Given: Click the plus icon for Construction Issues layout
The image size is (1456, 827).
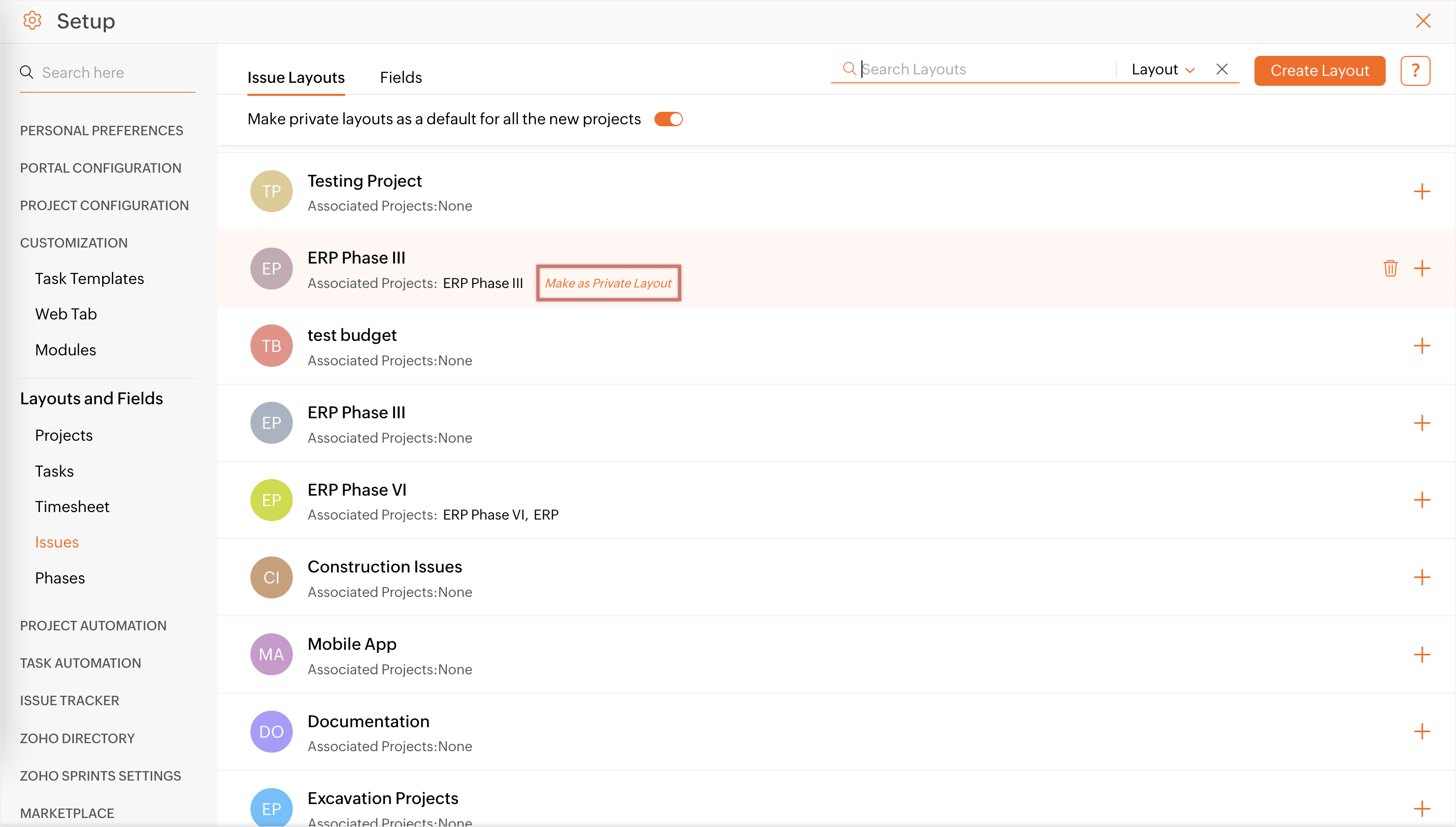Looking at the screenshot, I should [x=1422, y=577].
